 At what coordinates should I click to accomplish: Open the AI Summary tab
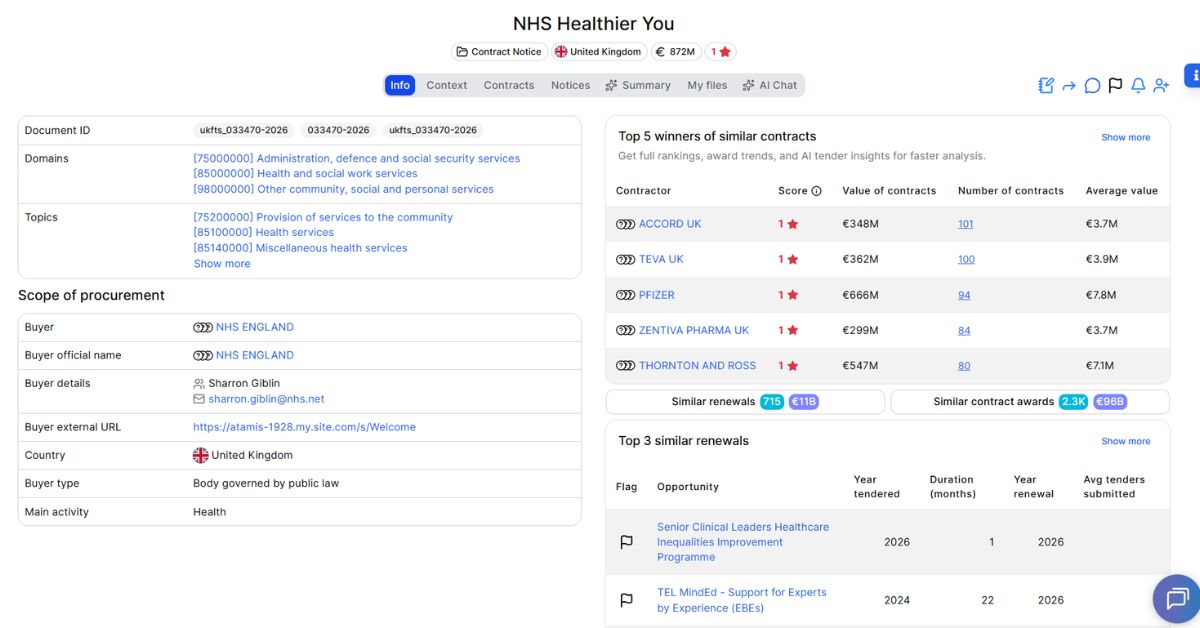click(638, 85)
